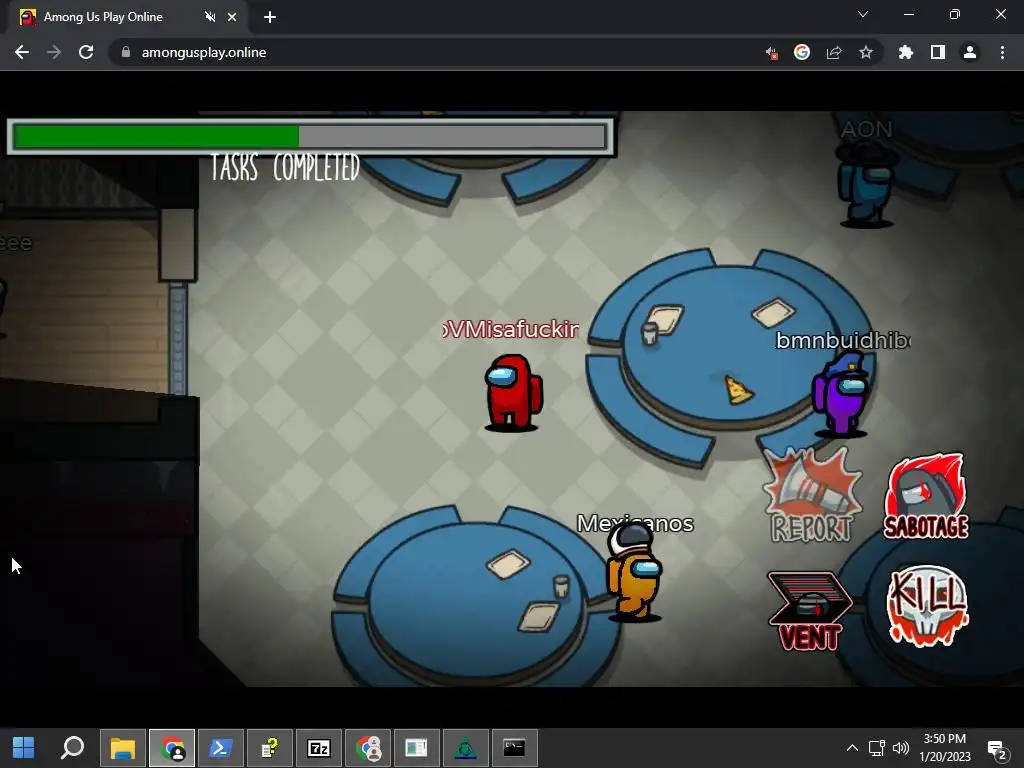Minimize the Chrome window
The height and width of the screenshot is (768, 1024).
(x=908, y=14)
